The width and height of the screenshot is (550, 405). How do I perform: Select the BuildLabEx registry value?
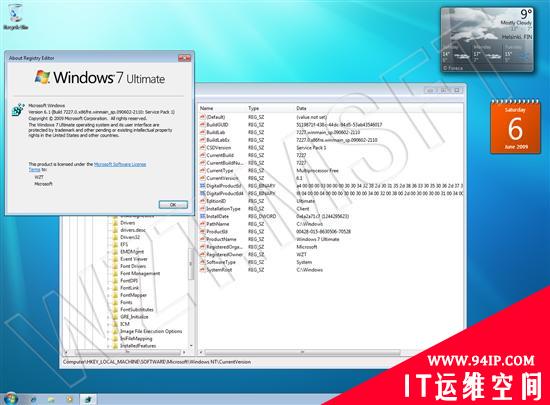(218, 140)
